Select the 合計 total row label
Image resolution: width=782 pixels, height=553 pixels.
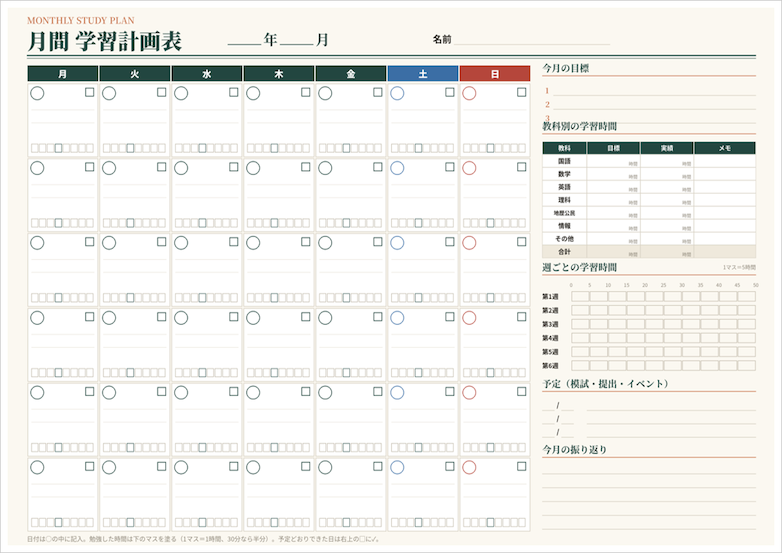point(565,252)
